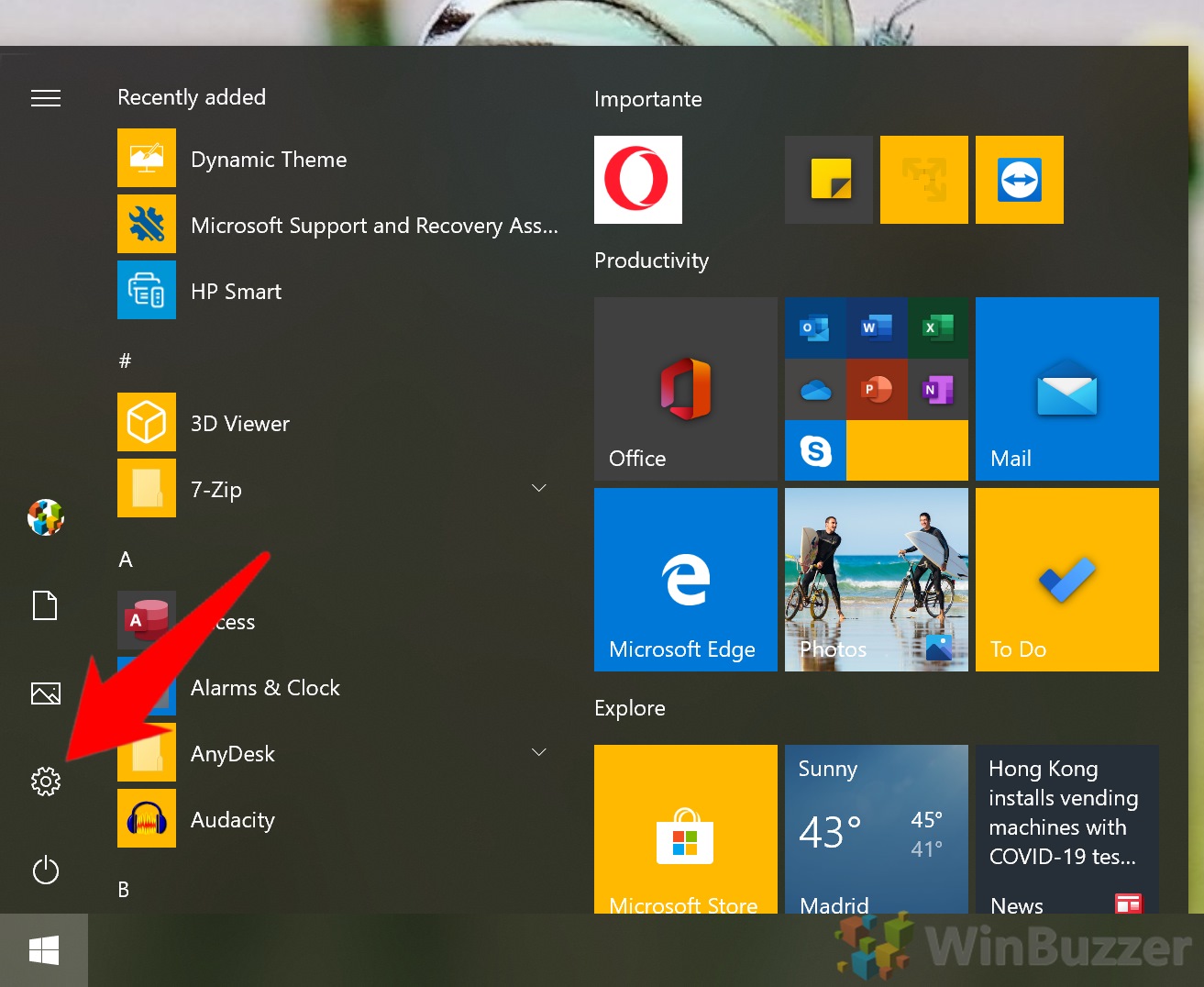Open the Microsoft Store tile
Screen dimensions: 1204x987
point(686,829)
